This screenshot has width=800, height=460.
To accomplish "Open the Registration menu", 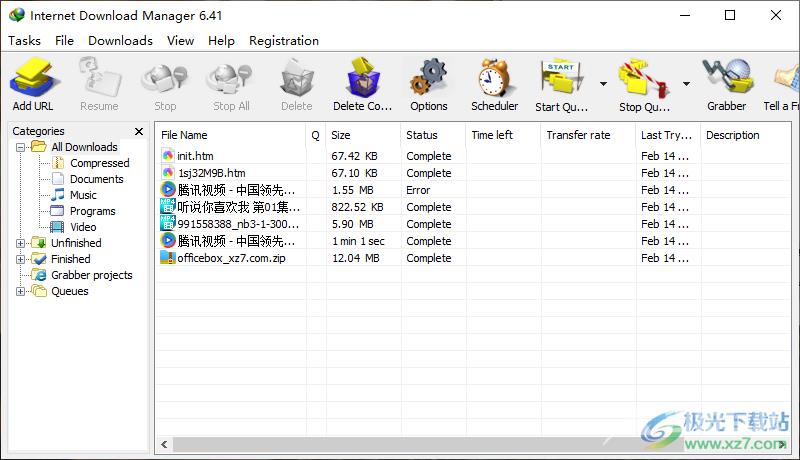I will click(284, 41).
